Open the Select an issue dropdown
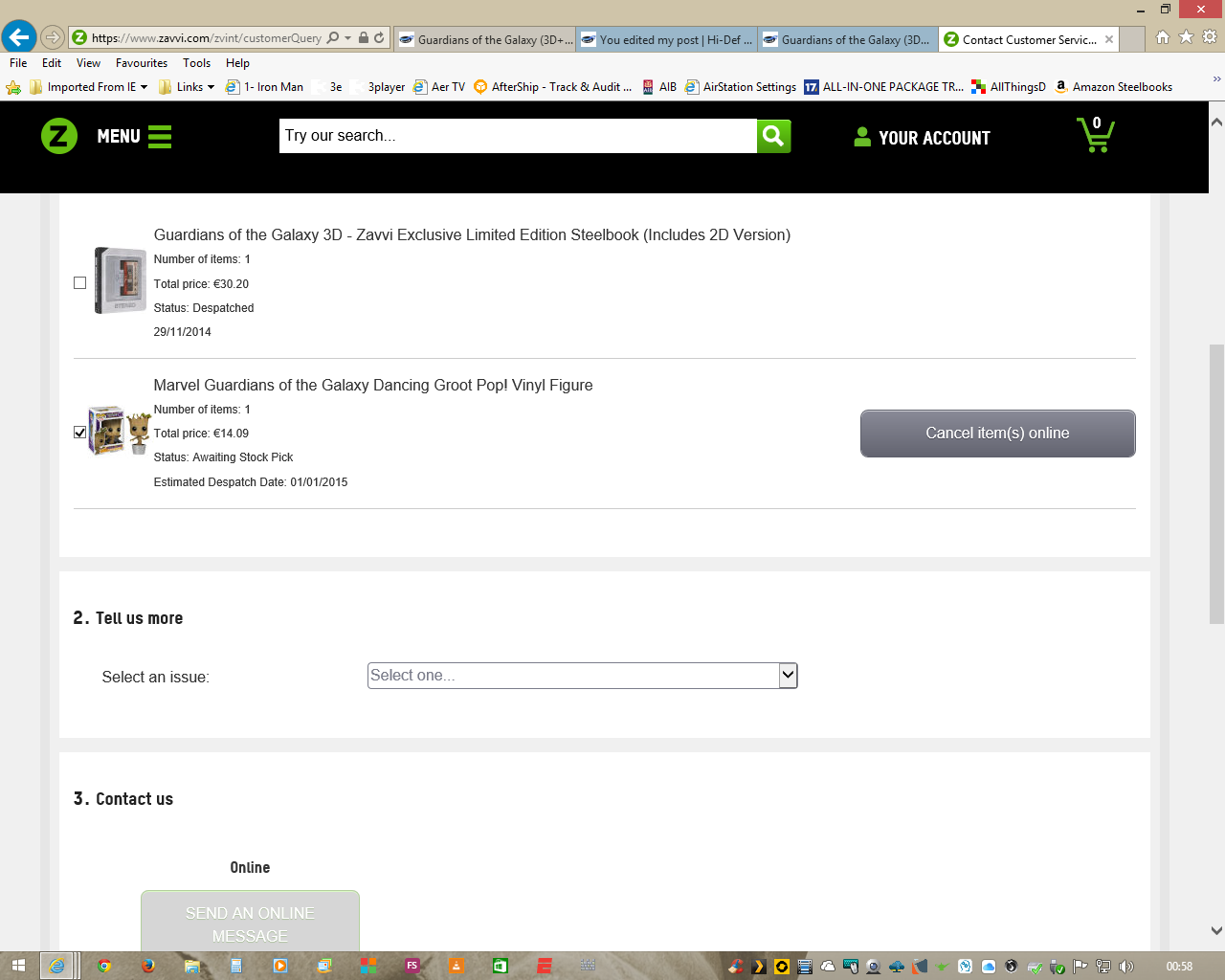The image size is (1225, 980). click(x=583, y=676)
